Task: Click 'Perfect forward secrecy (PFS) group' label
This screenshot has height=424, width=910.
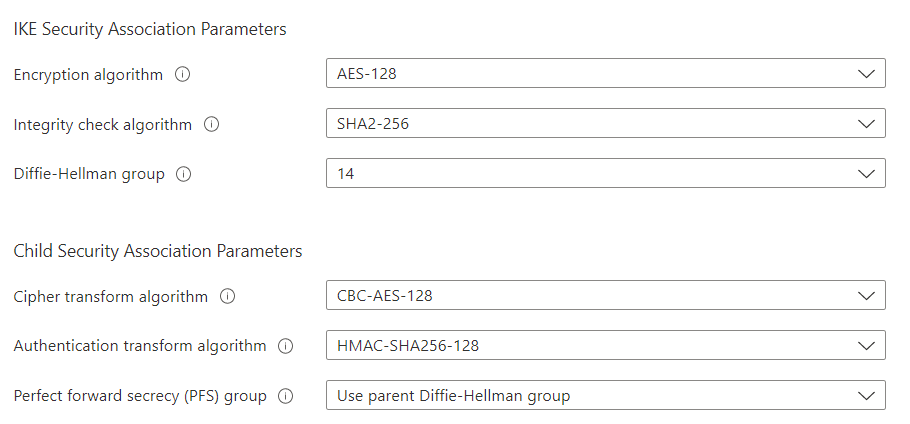Action: (140, 396)
